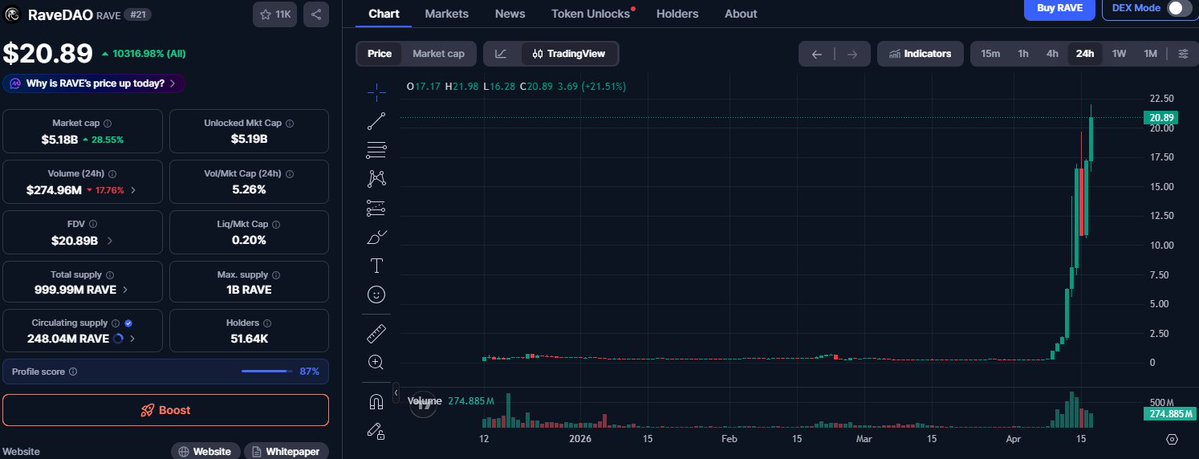Click the Buy RAVE button

1060,8
